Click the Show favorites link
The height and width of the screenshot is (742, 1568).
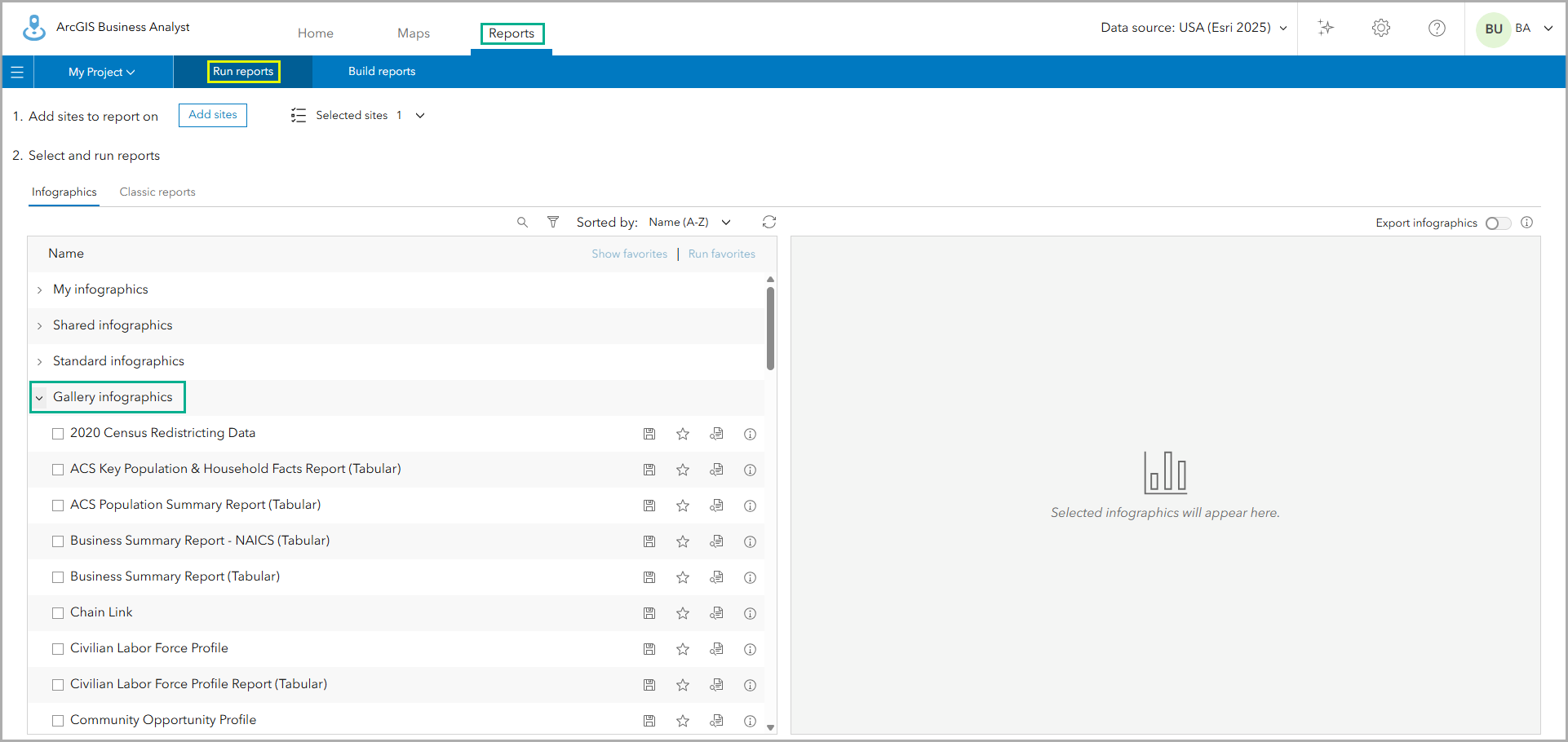pos(630,254)
